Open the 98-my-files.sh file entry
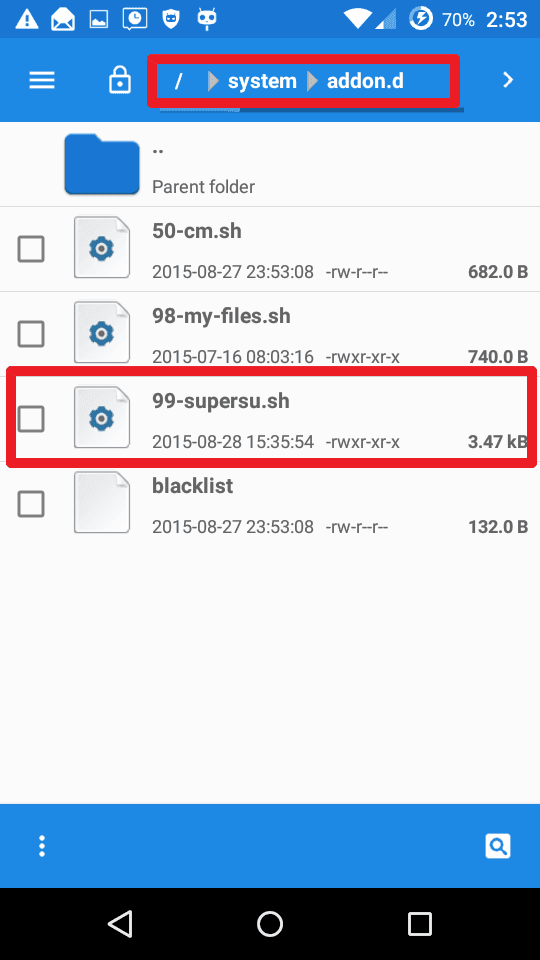 tap(270, 334)
